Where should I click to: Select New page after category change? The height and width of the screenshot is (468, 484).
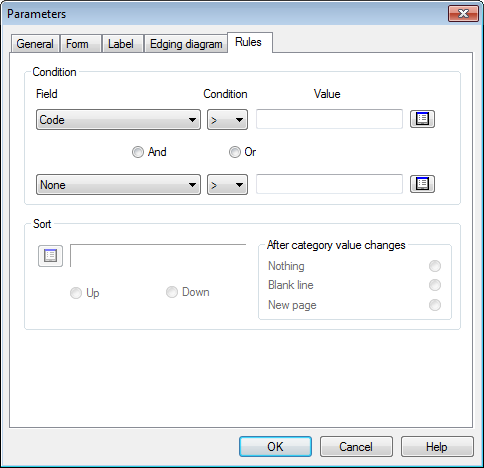[435, 305]
